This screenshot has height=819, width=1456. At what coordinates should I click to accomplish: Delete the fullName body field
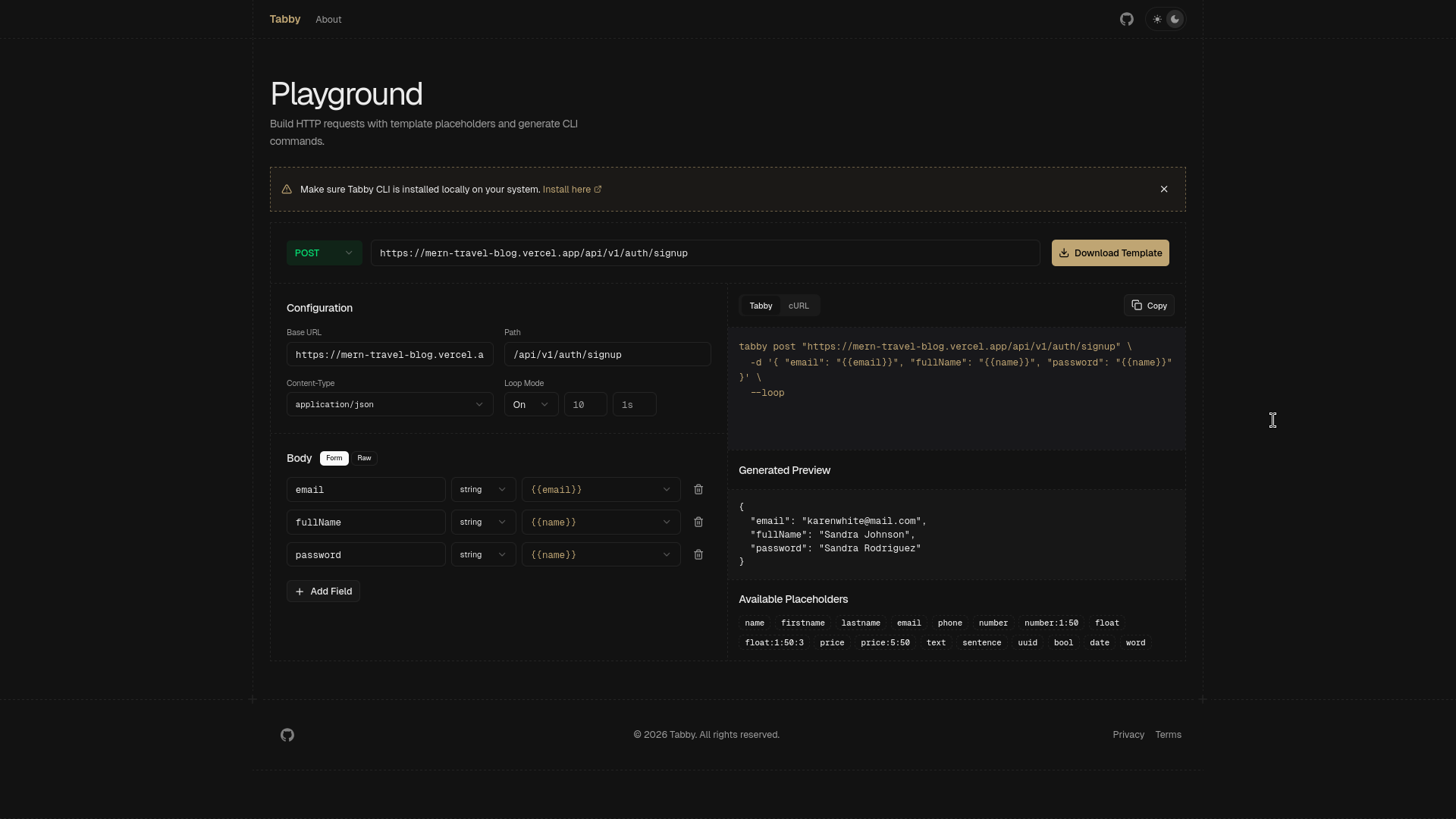(x=698, y=522)
